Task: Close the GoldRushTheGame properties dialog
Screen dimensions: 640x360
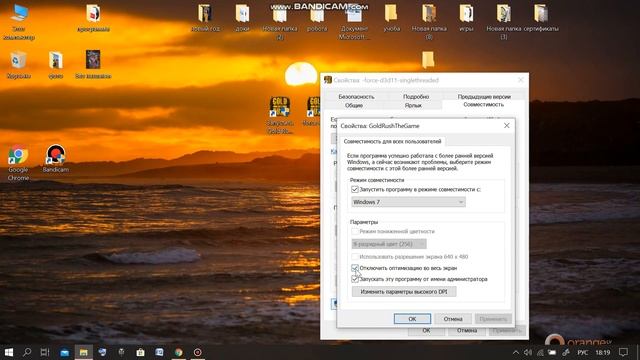Action: pos(507,126)
